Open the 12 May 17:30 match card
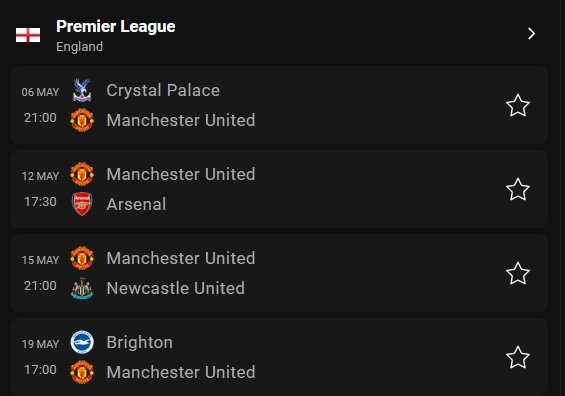Screen dimensions: 565x396 point(279,189)
